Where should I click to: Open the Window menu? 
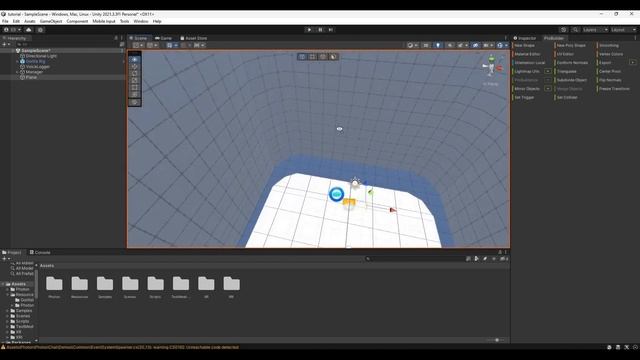(141, 21)
